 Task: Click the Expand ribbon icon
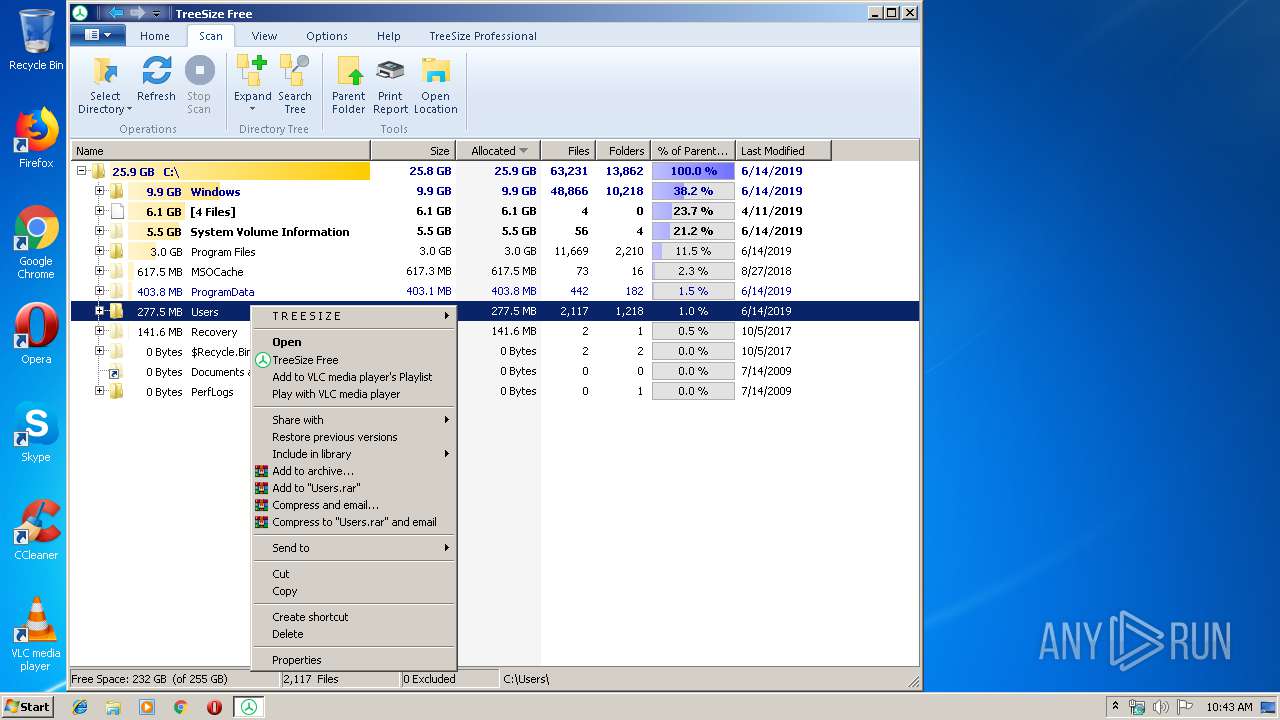pos(252,72)
